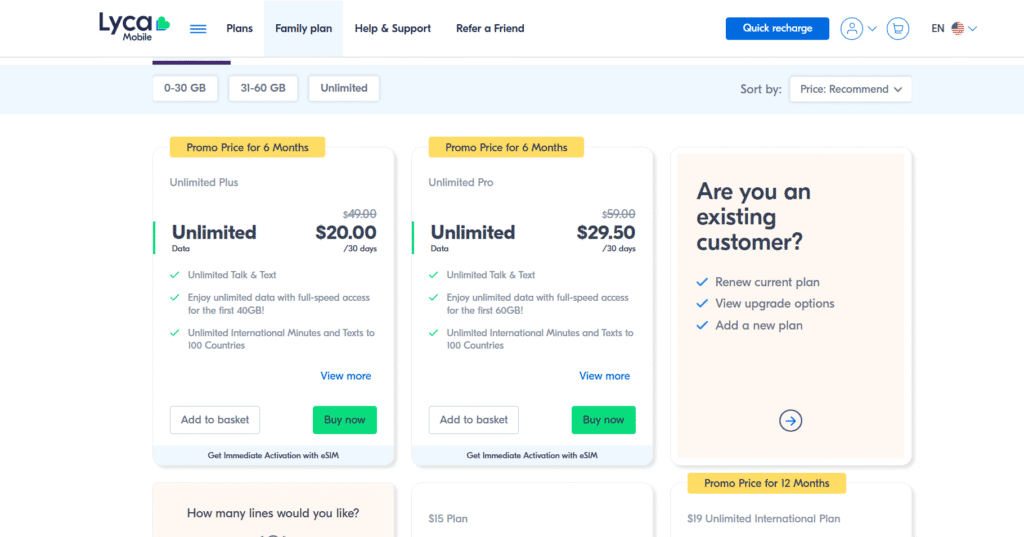Go to the Family plan tab

(304, 28)
